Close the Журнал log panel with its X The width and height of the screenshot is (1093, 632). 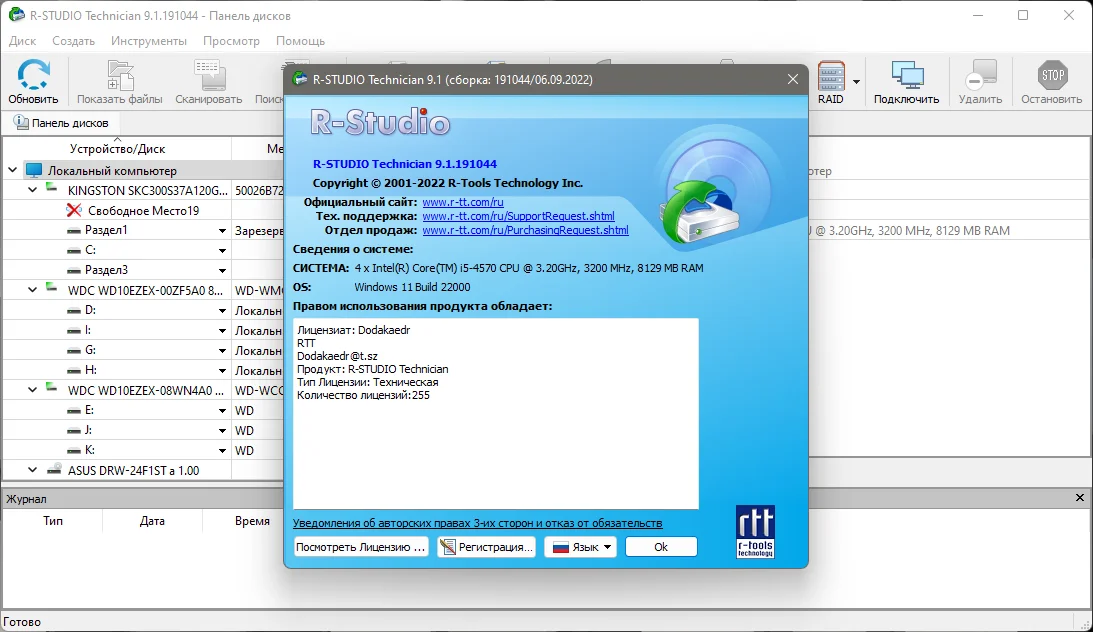[x=1080, y=498]
